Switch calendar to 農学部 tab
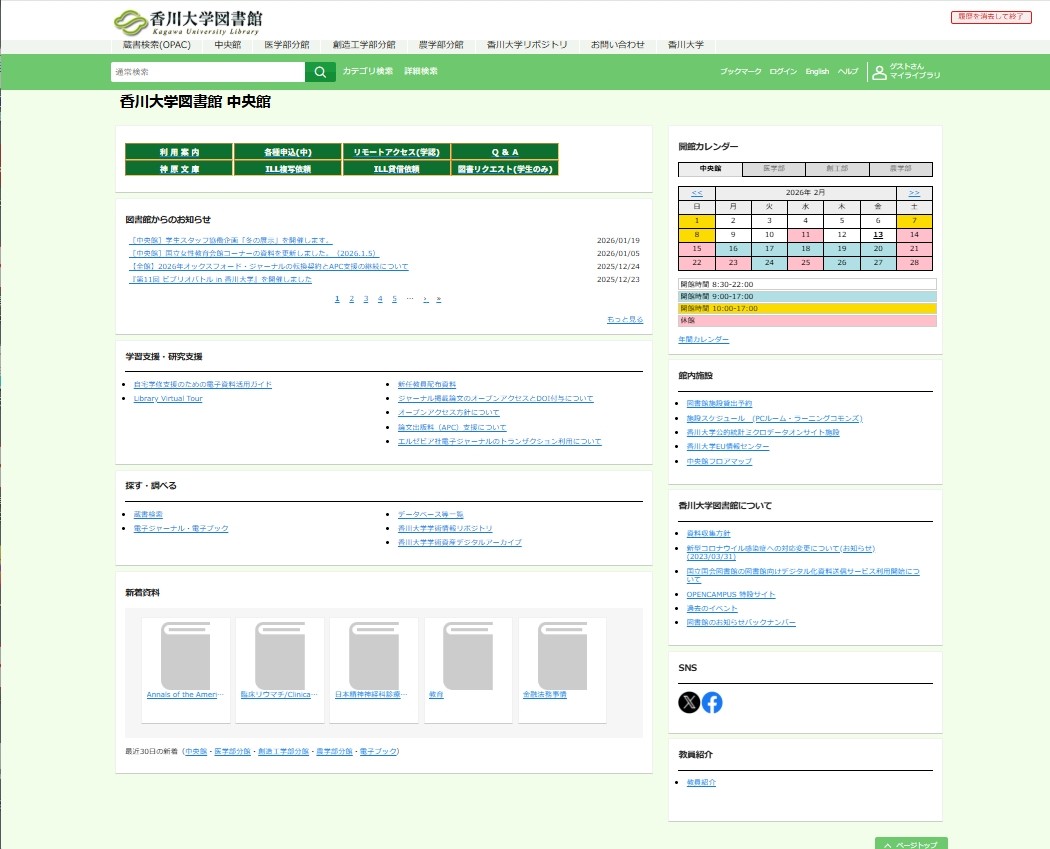Image resolution: width=1050 pixels, height=849 pixels. click(900, 170)
